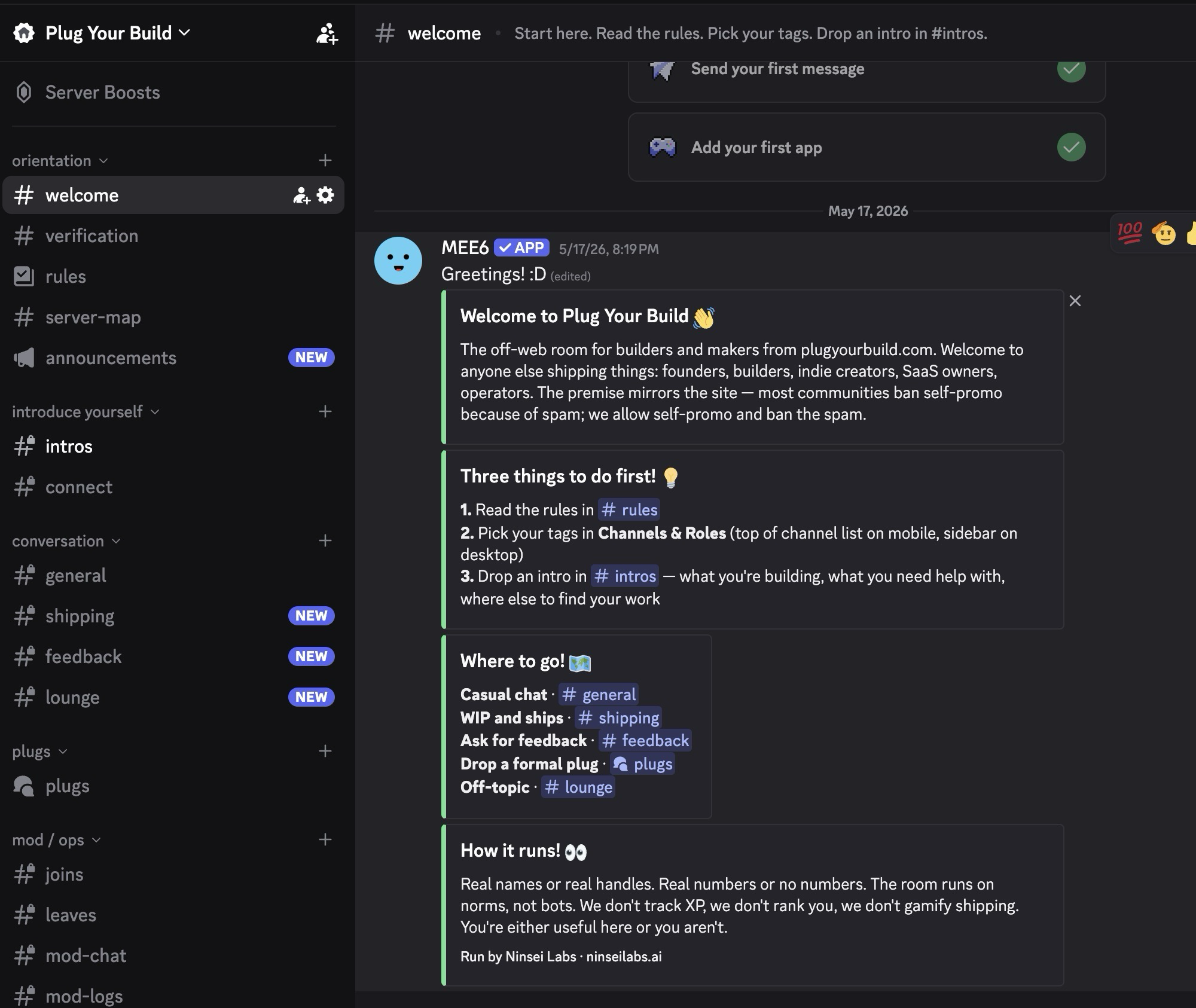
Task: Open welcome channel settings gear
Action: pyautogui.click(x=325, y=195)
